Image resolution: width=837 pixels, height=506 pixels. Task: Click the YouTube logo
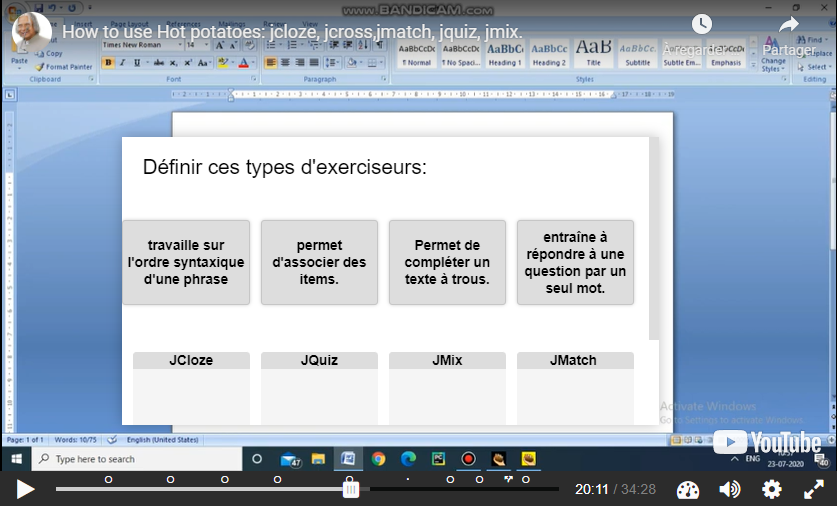(x=767, y=442)
